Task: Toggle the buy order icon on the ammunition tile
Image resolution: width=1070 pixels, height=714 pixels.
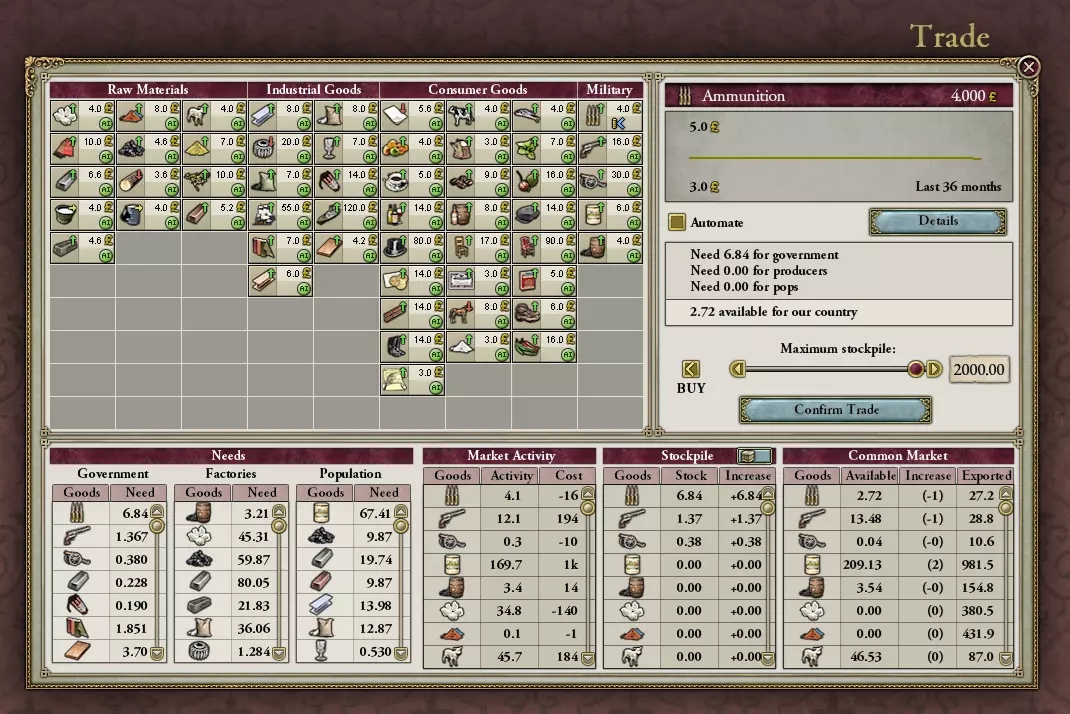Action: pos(619,124)
